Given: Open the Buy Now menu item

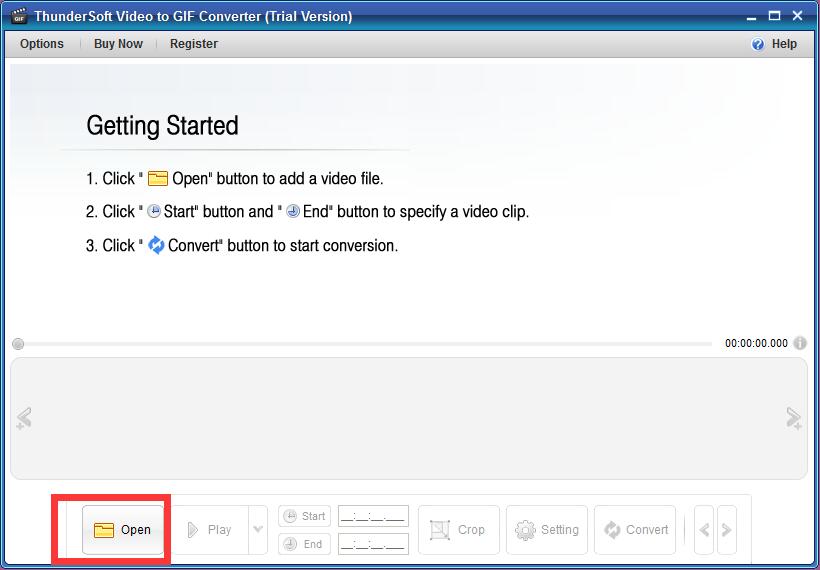Looking at the screenshot, I should tap(118, 44).
